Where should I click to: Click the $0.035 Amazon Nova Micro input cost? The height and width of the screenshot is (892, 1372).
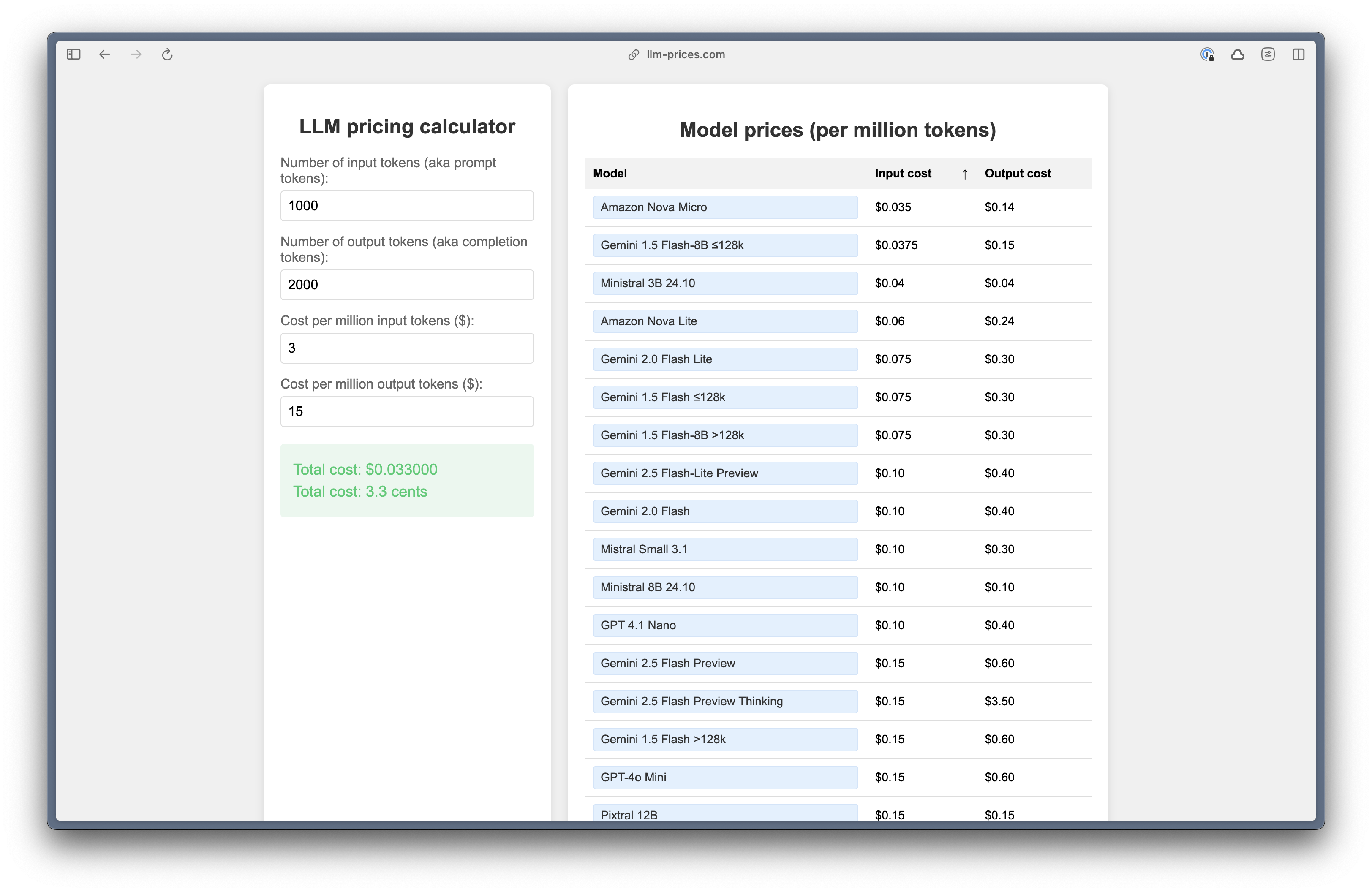click(893, 207)
